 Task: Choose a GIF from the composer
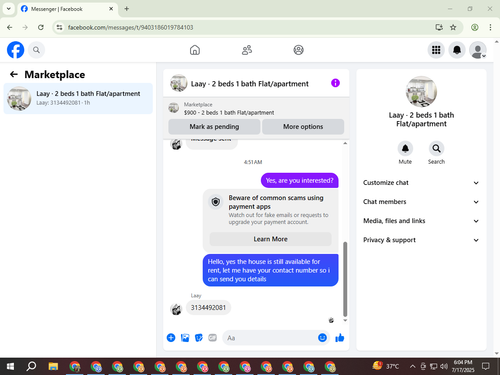pyautogui.click(x=213, y=338)
